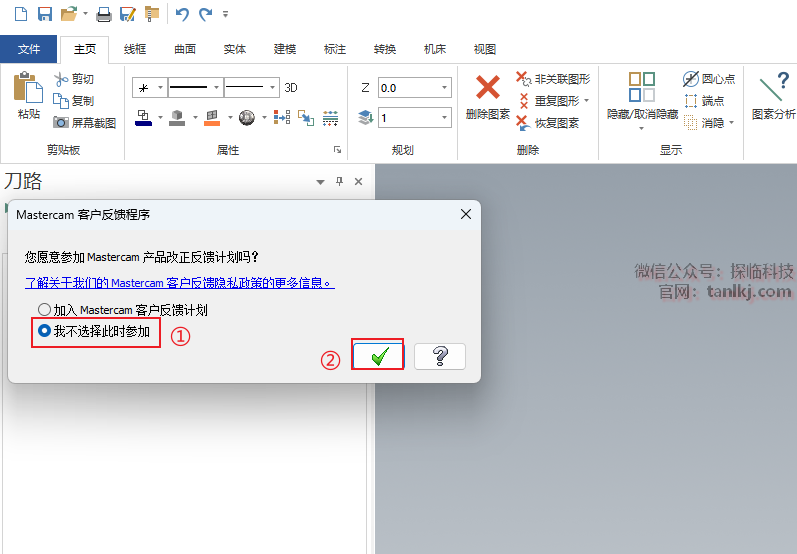The height and width of the screenshot is (554, 797).
Task: Switch to the 转换 tab
Action: pos(385,49)
